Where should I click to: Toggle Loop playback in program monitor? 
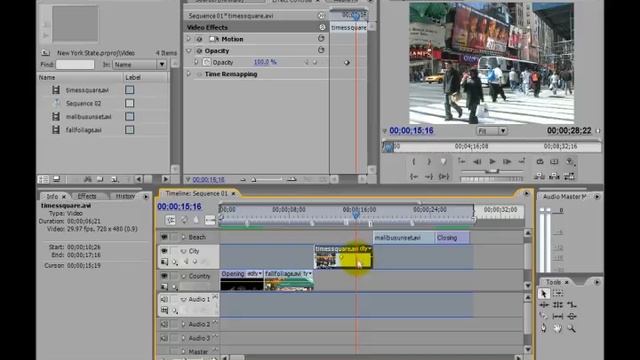point(540,162)
